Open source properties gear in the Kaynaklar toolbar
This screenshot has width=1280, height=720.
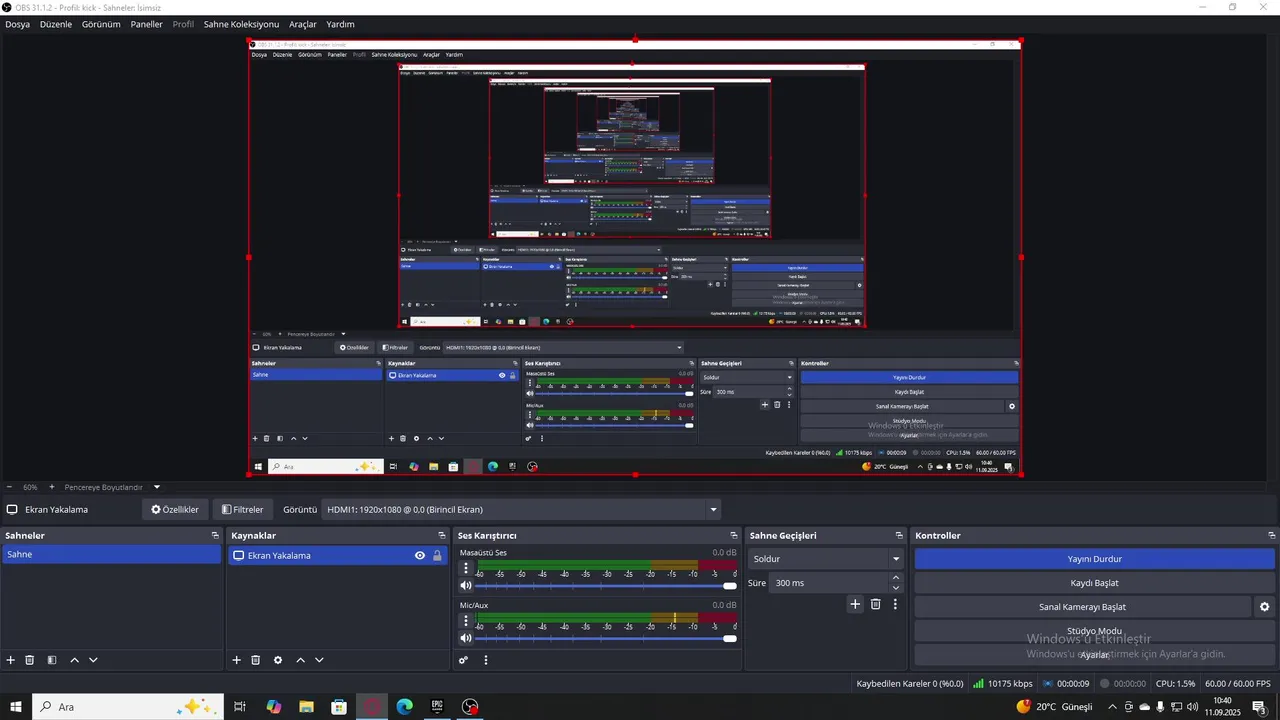click(x=278, y=660)
